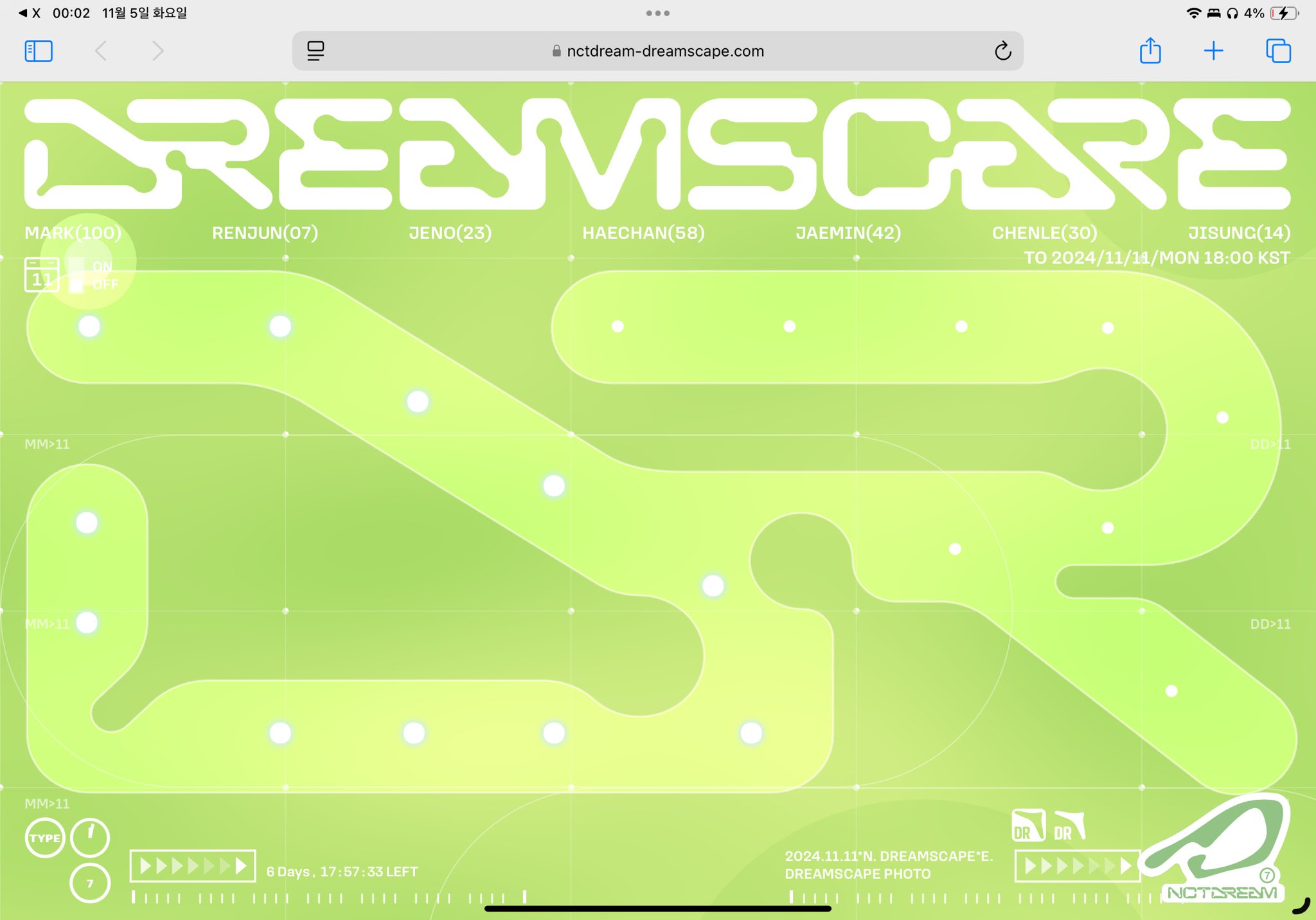Tap the battery status indicator

tap(1284, 13)
